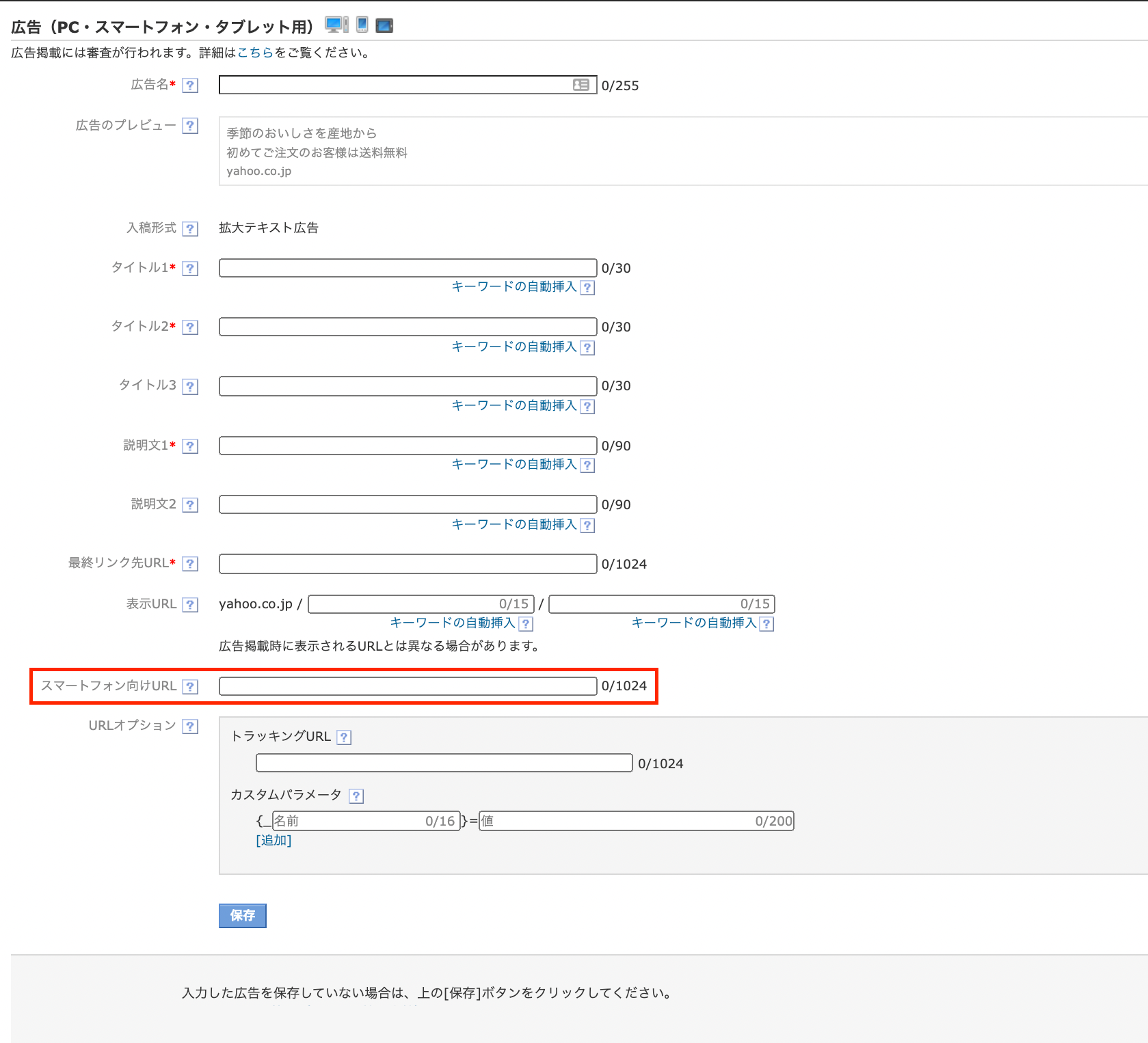Click the contact card icon in 広告名 field
Screen dimensions: 1148x1043
pos(581,85)
